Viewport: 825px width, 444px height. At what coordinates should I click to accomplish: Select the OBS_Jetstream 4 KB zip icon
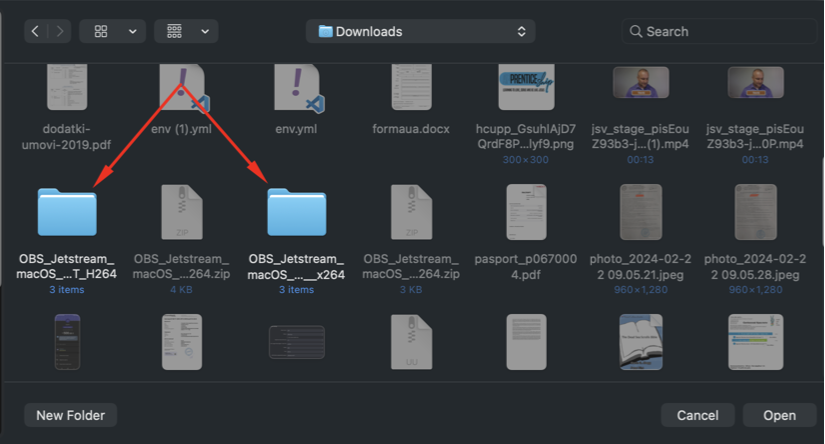182,212
